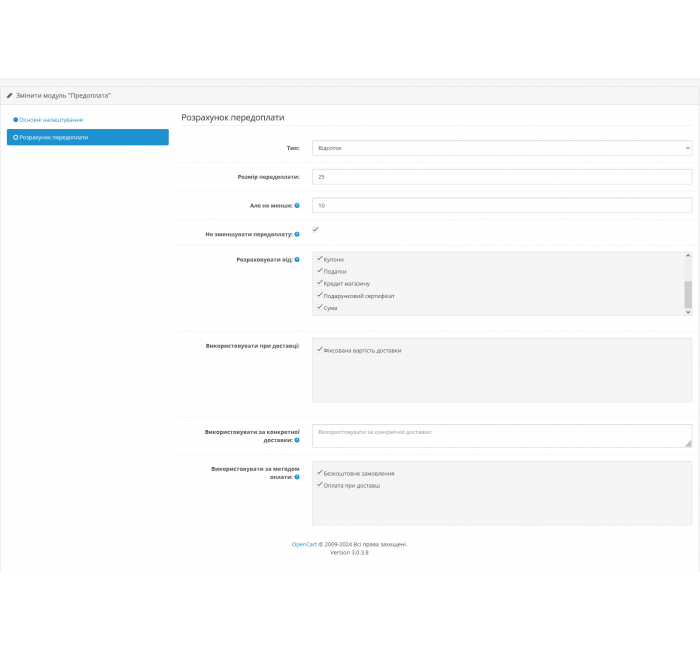The height and width of the screenshot is (650, 700).
Task: Show help icon for Використовувати за методом оплати
Action: click(297, 477)
